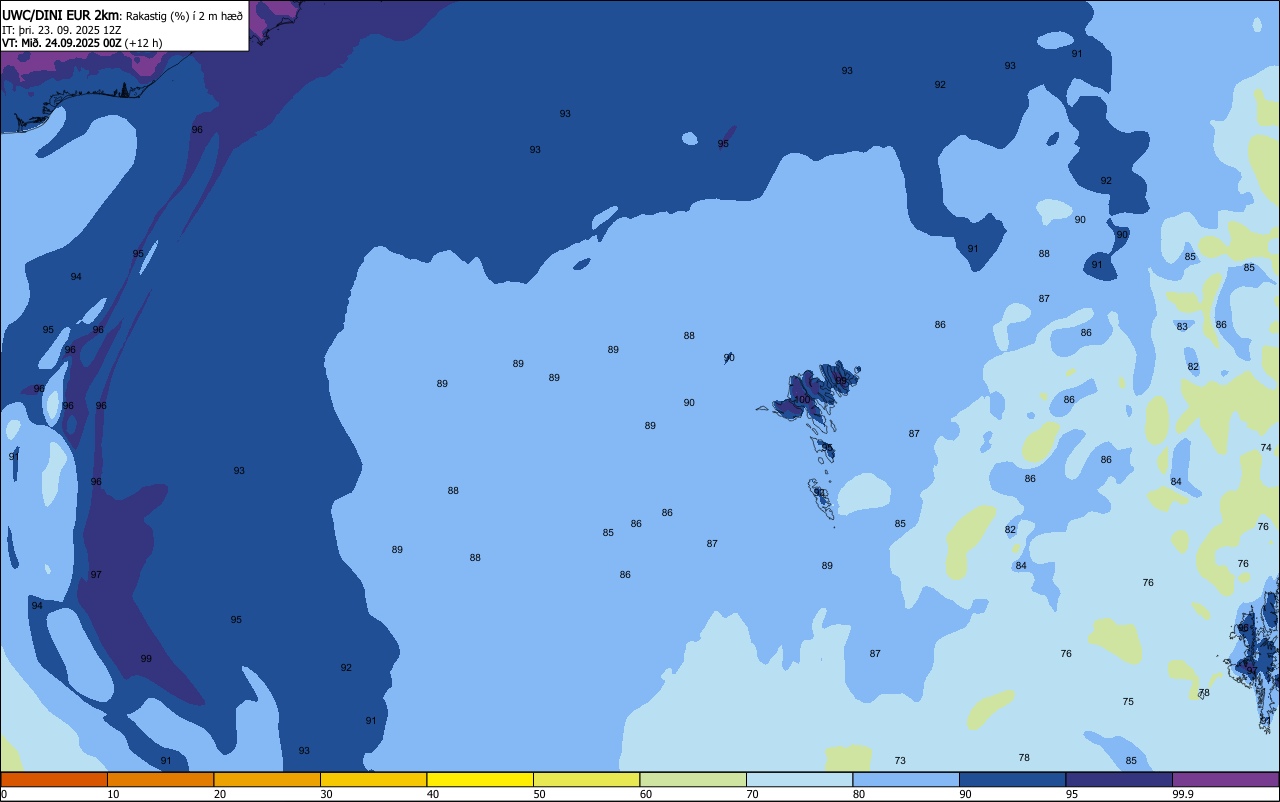1280x802 pixels.
Task: Click the bright yellow 40–50 legend swatch
Action: [x=480, y=779]
